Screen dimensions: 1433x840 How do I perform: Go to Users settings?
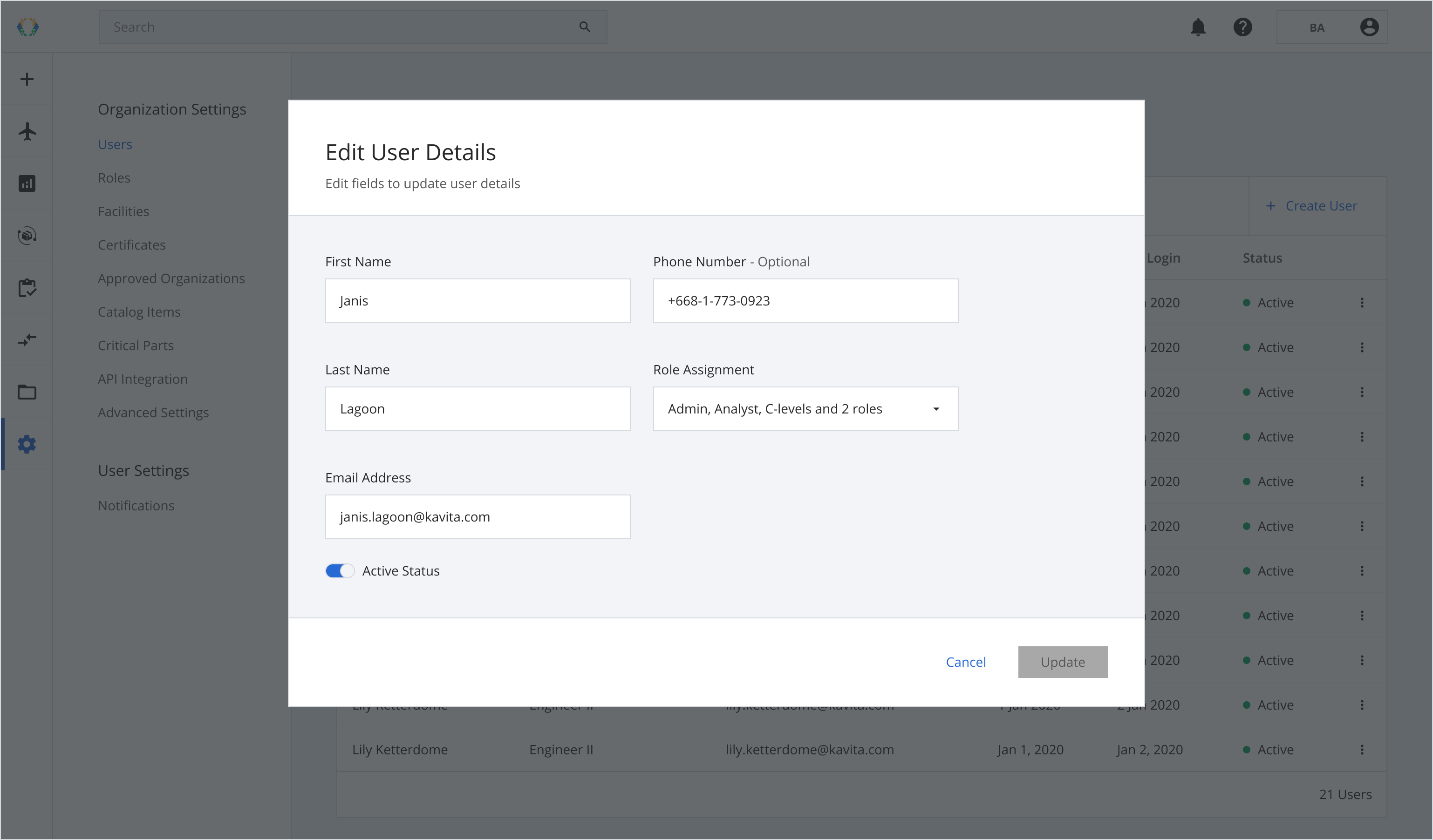[x=115, y=144]
